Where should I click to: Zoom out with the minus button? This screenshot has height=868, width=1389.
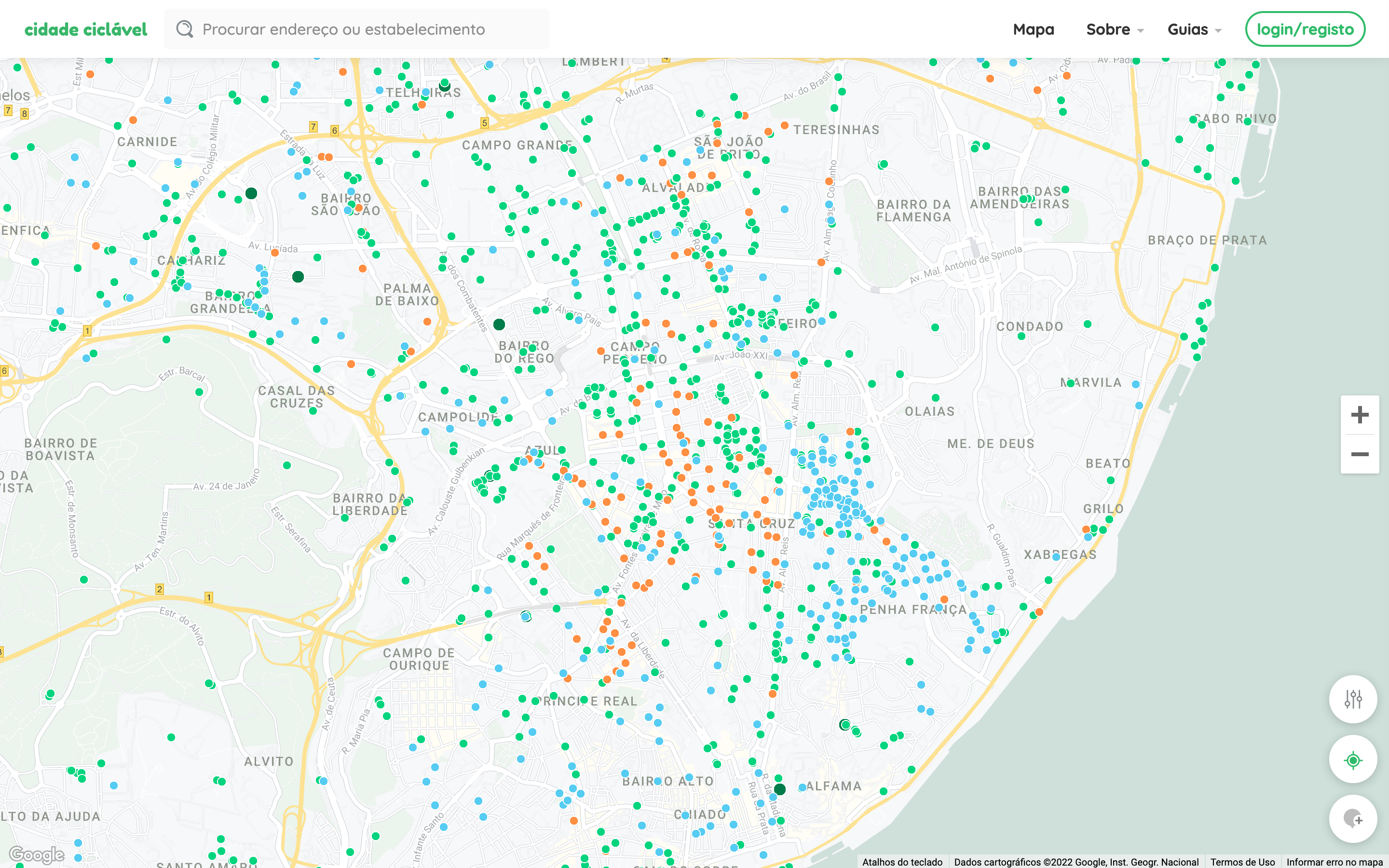(1359, 454)
